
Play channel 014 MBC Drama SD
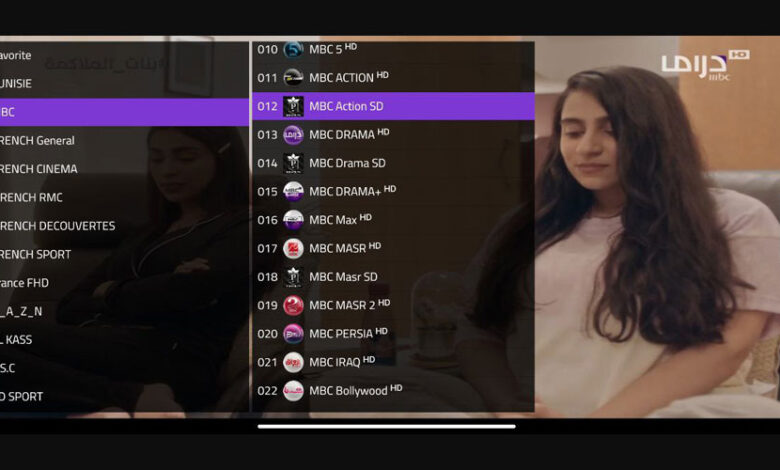tap(393, 163)
